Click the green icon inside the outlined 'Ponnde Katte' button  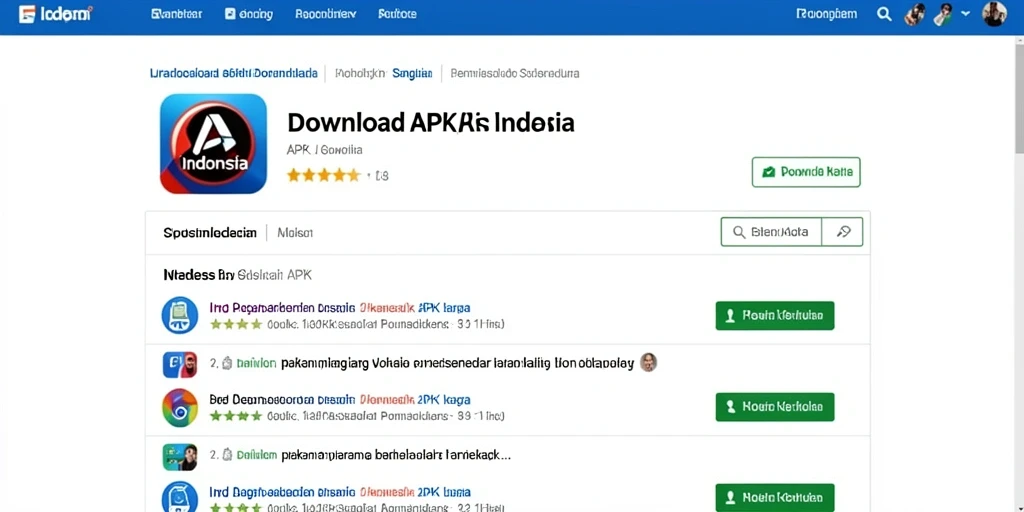[x=769, y=172]
